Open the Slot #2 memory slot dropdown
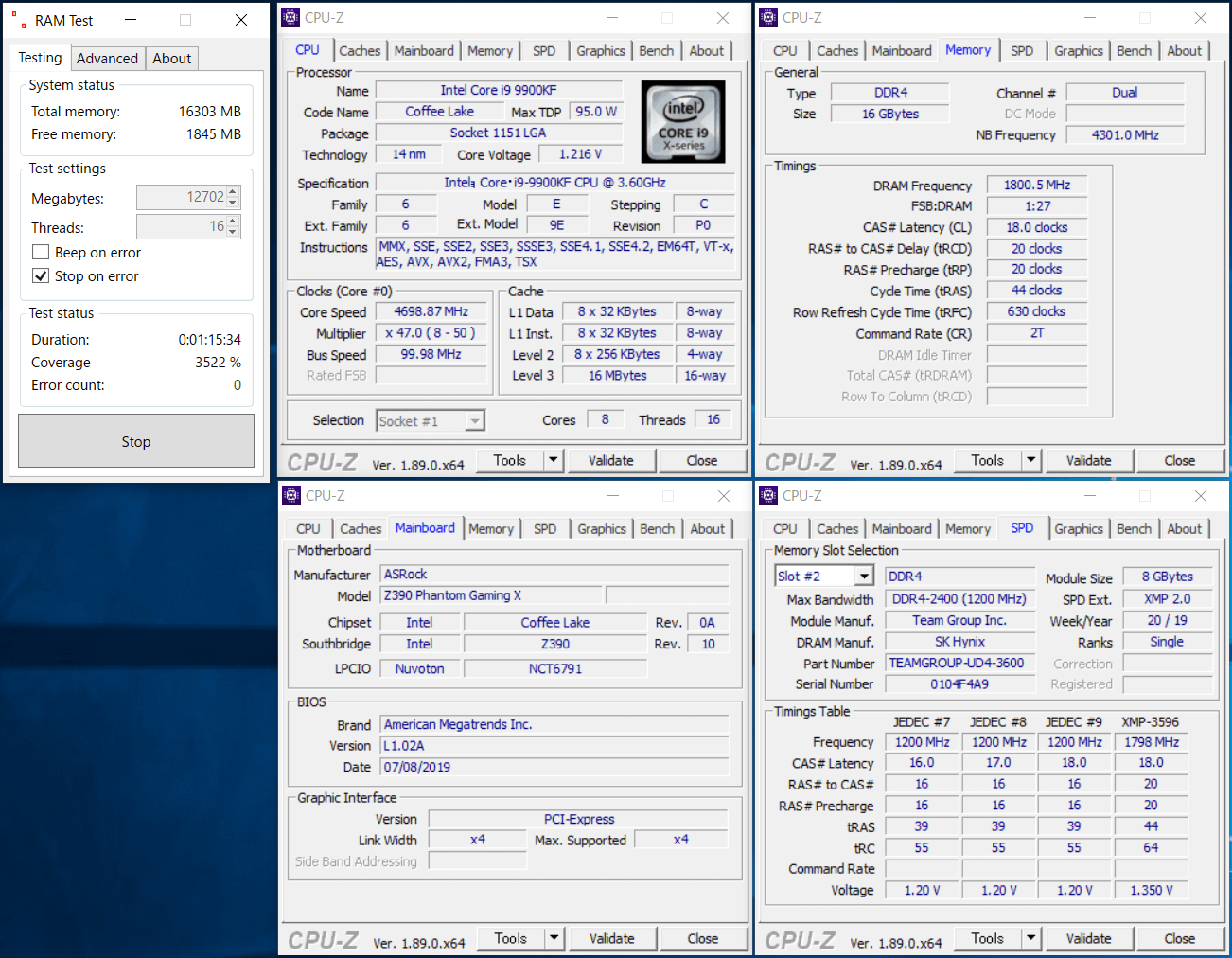The width and height of the screenshot is (1232, 958). click(864, 577)
